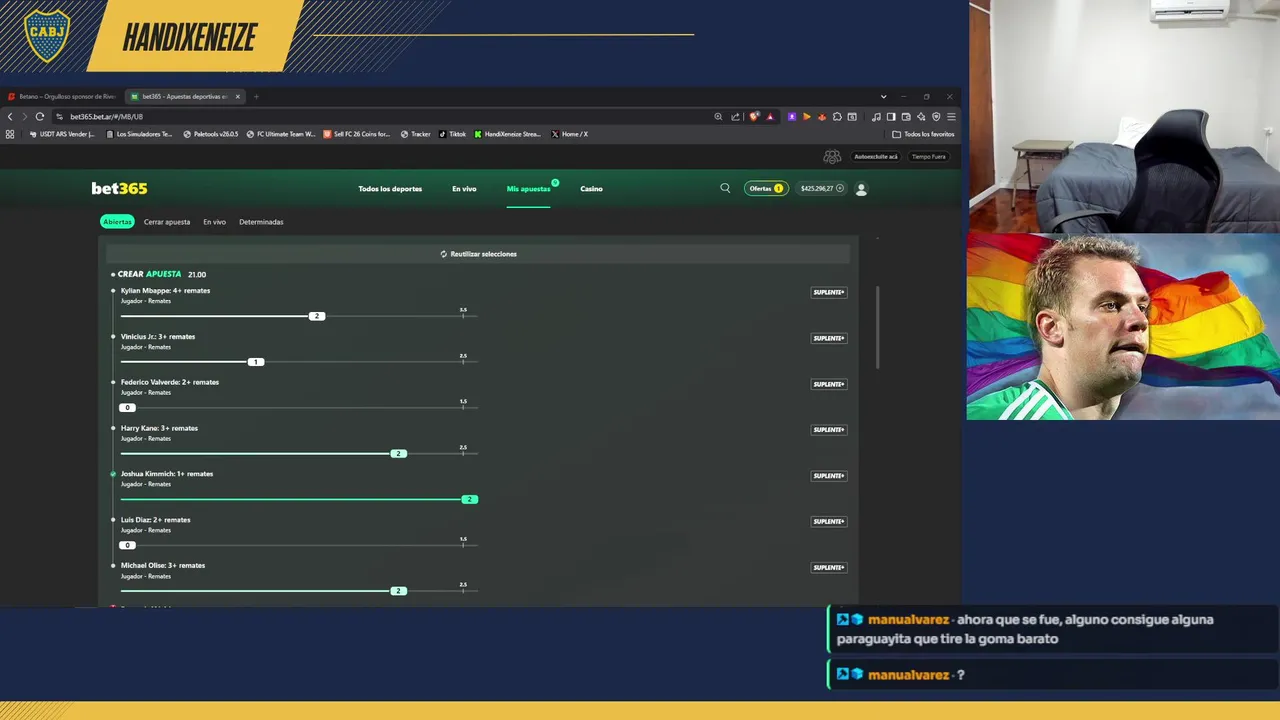Image resolution: width=1280 pixels, height=720 pixels.
Task: Click the Joshua Kimmich shots progress marker
Action: tap(469, 499)
